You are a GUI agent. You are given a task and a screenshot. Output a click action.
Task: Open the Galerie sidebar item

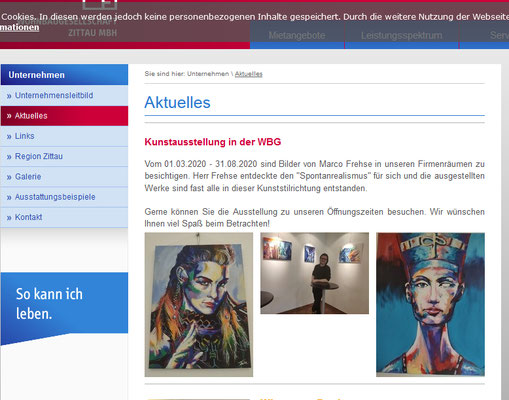[x=64, y=177]
